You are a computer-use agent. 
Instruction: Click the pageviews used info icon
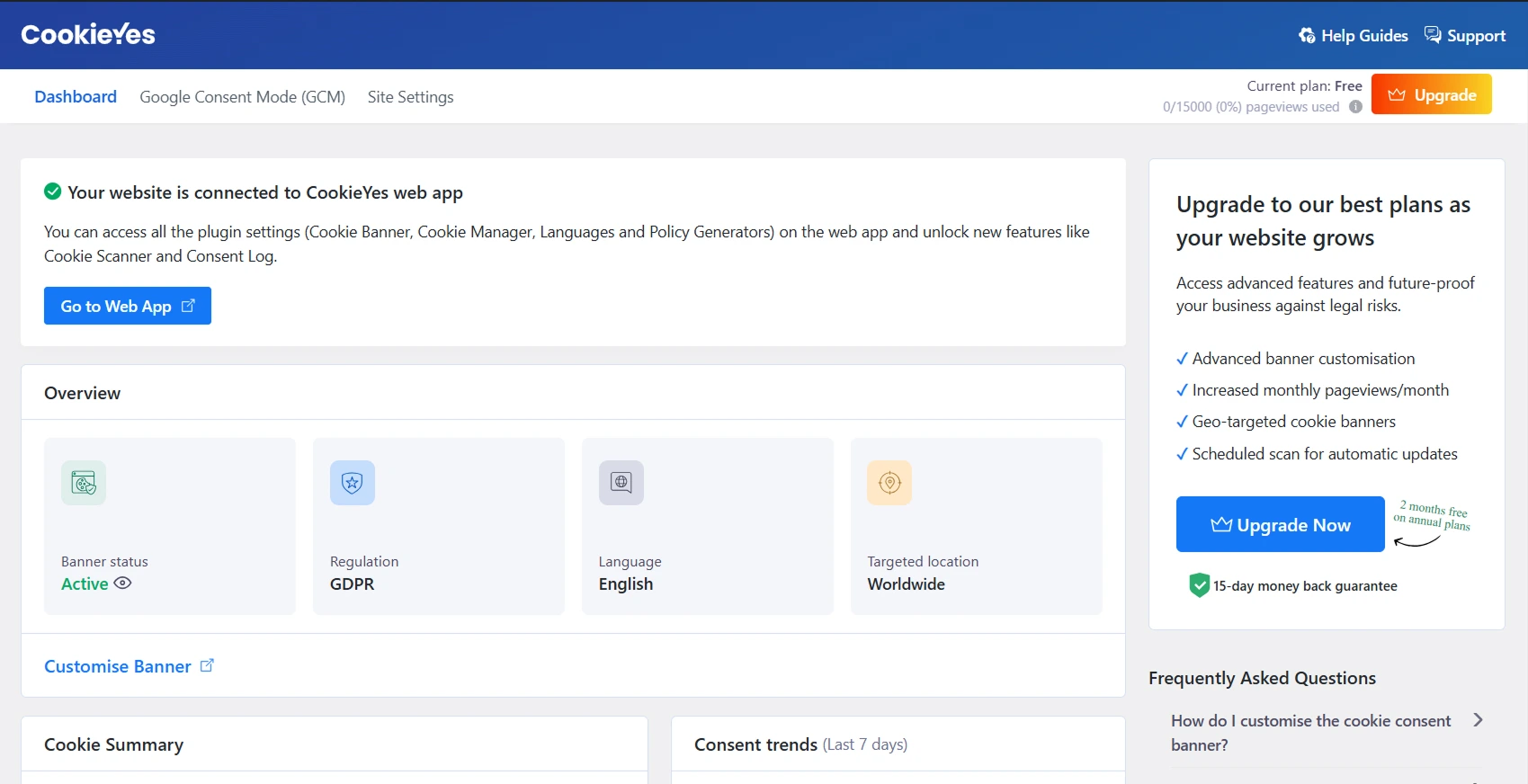coord(1355,107)
